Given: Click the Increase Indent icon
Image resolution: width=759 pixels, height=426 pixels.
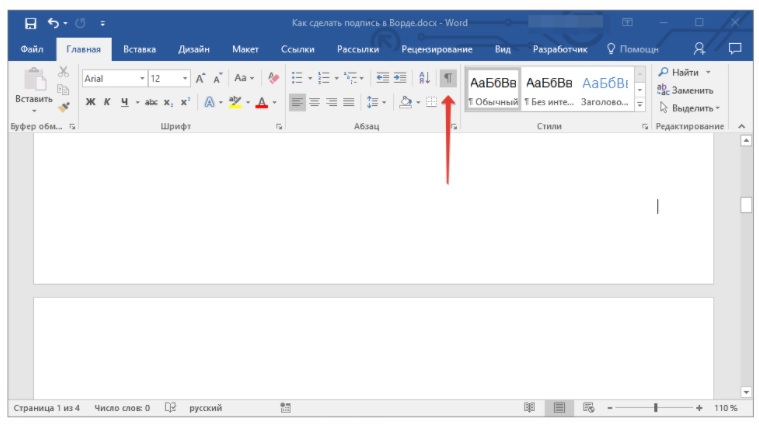Looking at the screenshot, I should [x=400, y=78].
